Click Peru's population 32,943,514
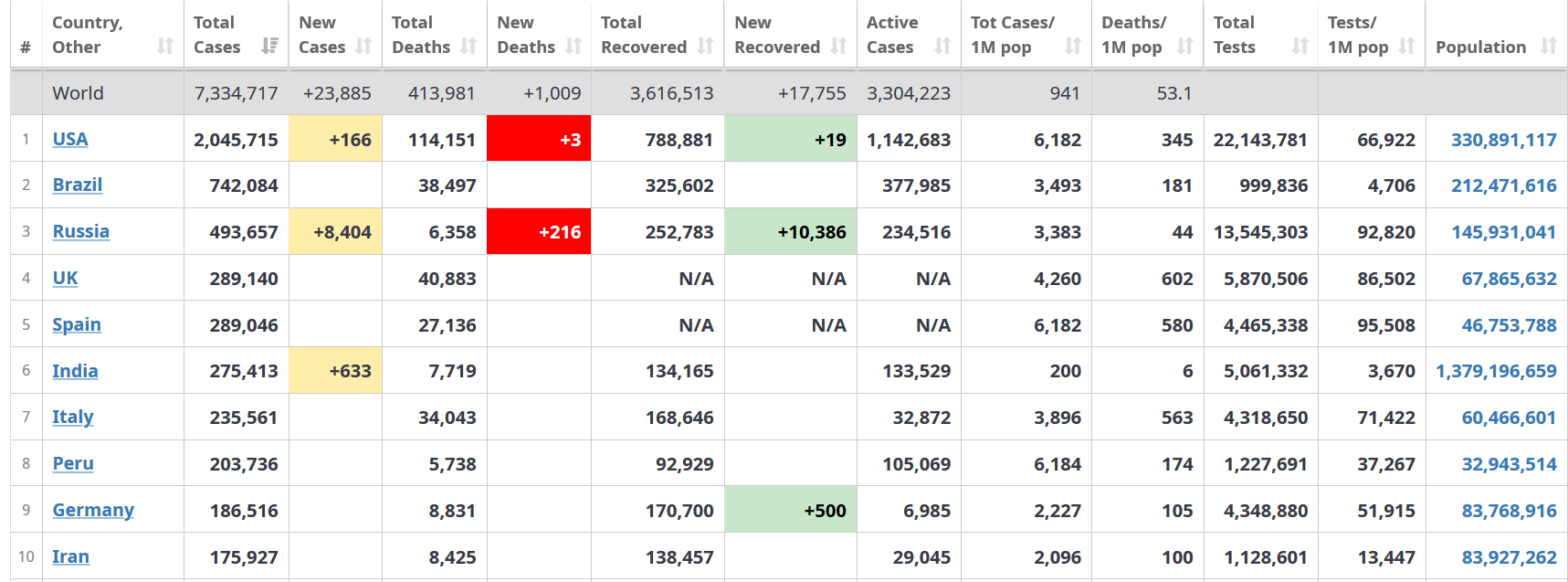This screenshot has width=1568, height=582. (1510, 464)
